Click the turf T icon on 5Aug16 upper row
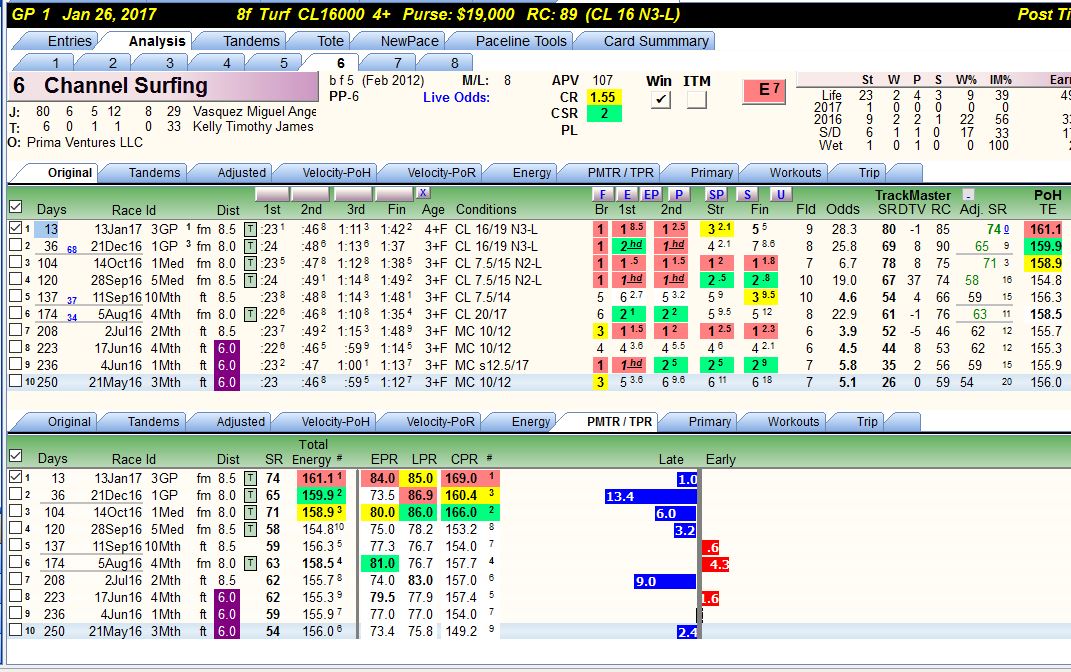1071x672 pixels. pos(251,314)
